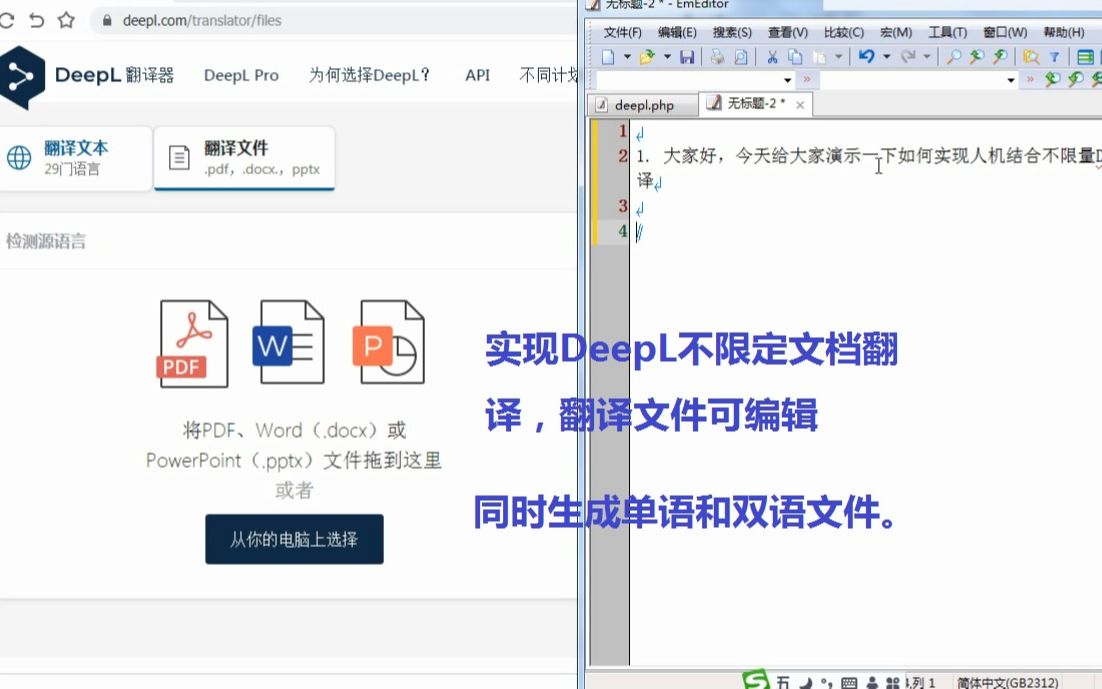Click the Open file folder icon in EmEditor
The height and width of the screenshot is (689, 1102).
coord(647,57)
